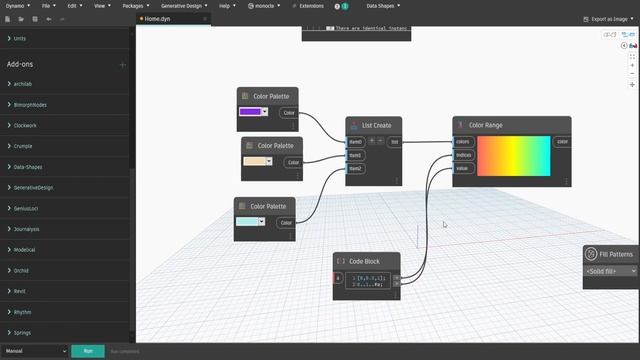The image size is (640, 360).
Task: Click the purple Color Palette node icon
Action: (245, 96)
